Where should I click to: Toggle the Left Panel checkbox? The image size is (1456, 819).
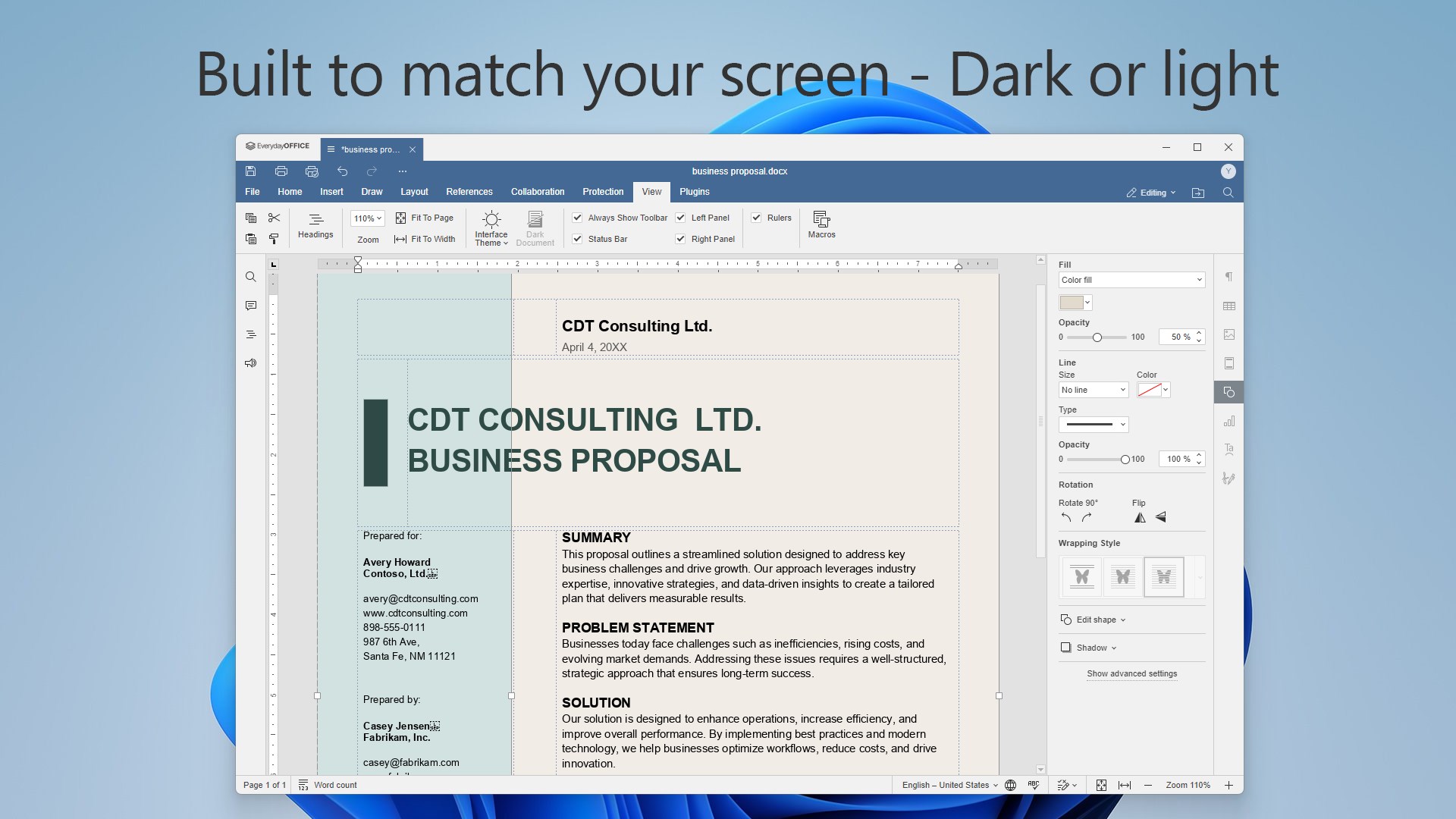681,218
